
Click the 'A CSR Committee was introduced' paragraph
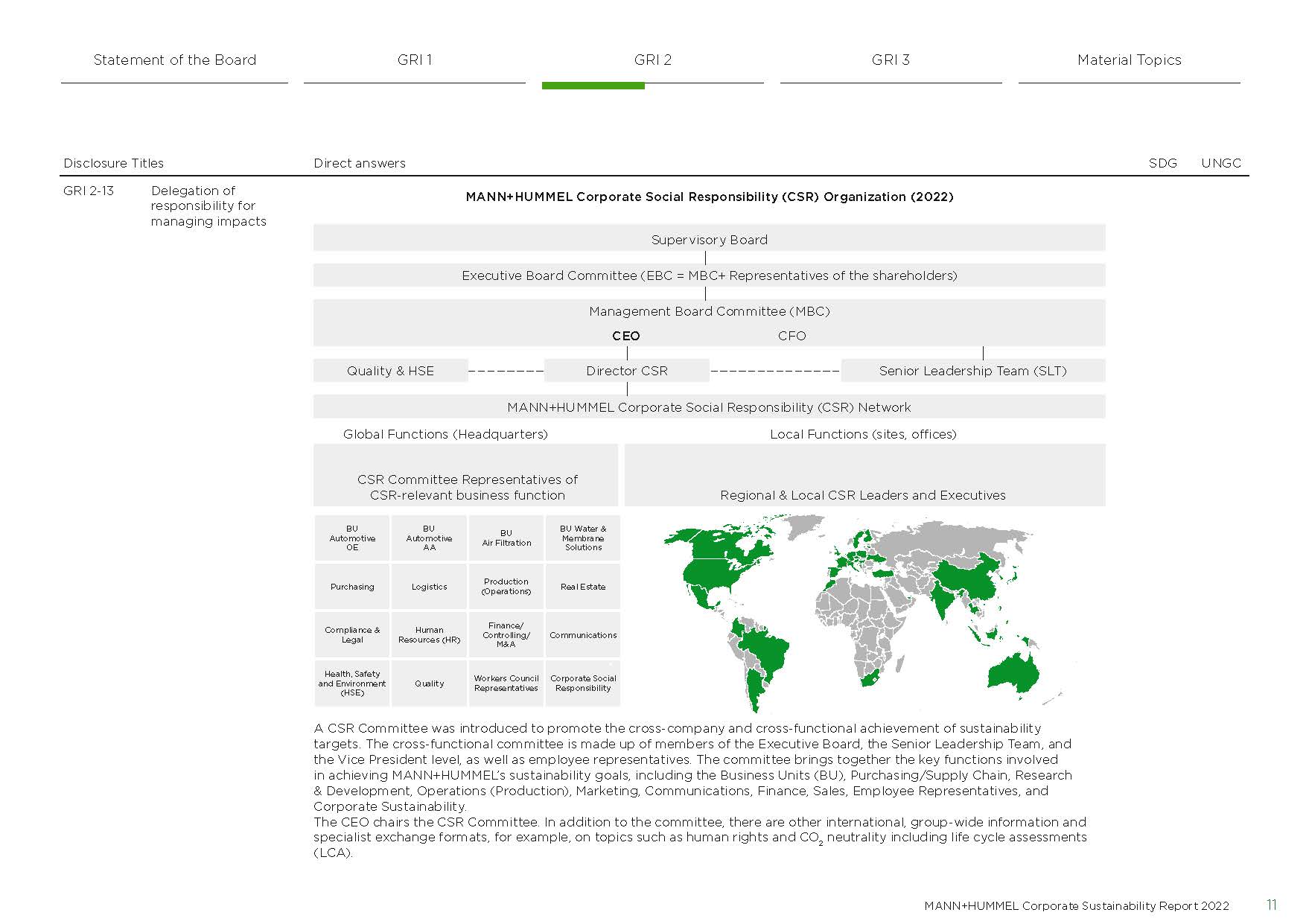pyautogui.click(x=692, y=767)
